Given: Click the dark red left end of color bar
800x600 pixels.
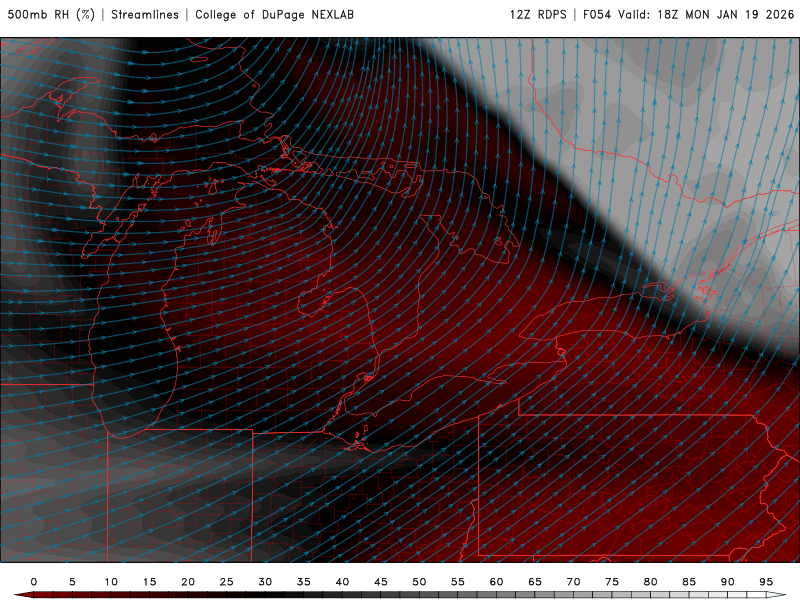Looking at the screenshot, I should pos(23,595).
